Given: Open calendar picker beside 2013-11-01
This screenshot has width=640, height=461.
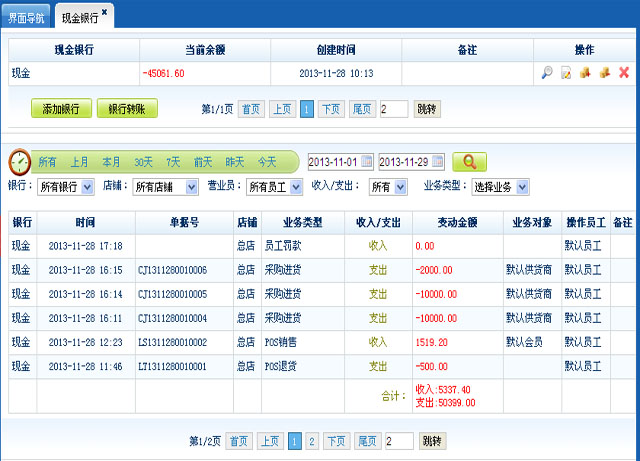Looking at the screenshot, I should click(x=366, y=162).
